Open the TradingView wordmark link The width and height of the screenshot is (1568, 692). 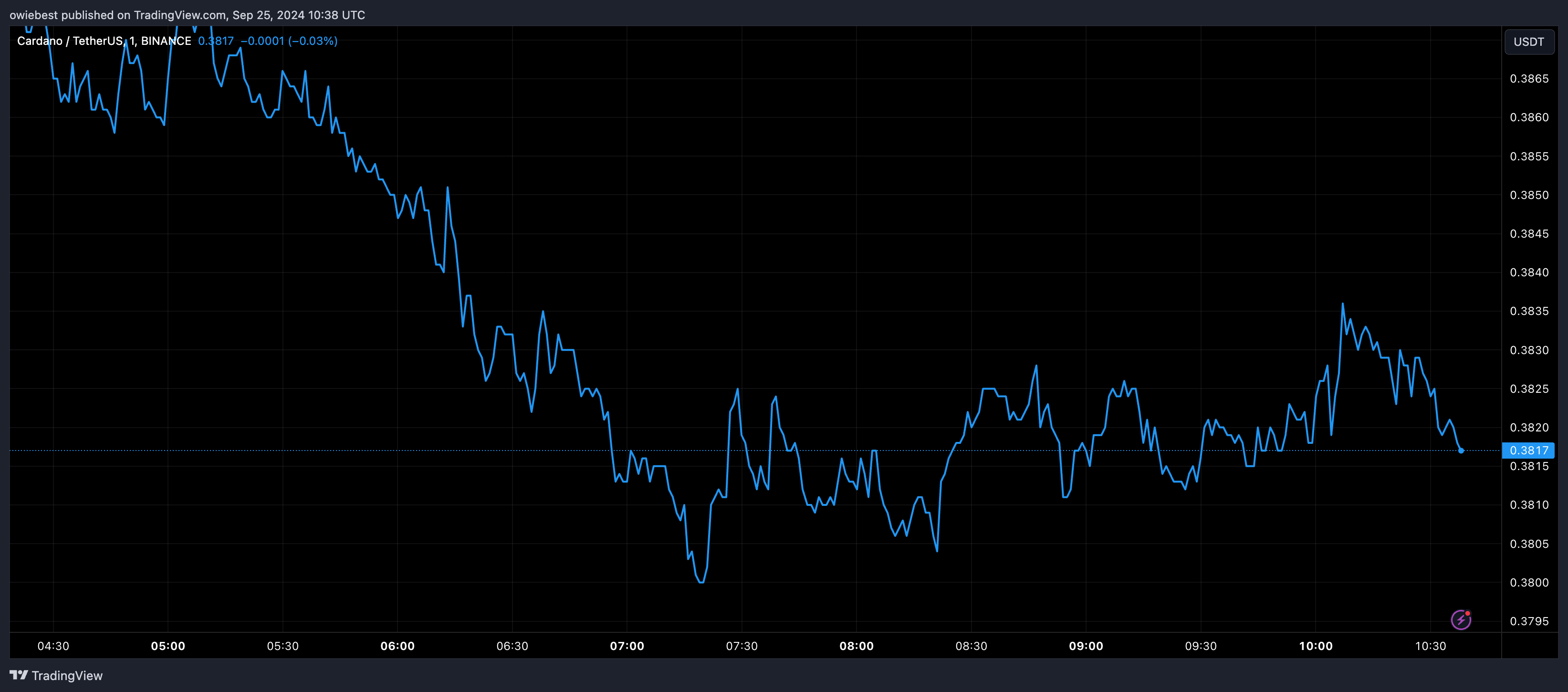point(67,676)
